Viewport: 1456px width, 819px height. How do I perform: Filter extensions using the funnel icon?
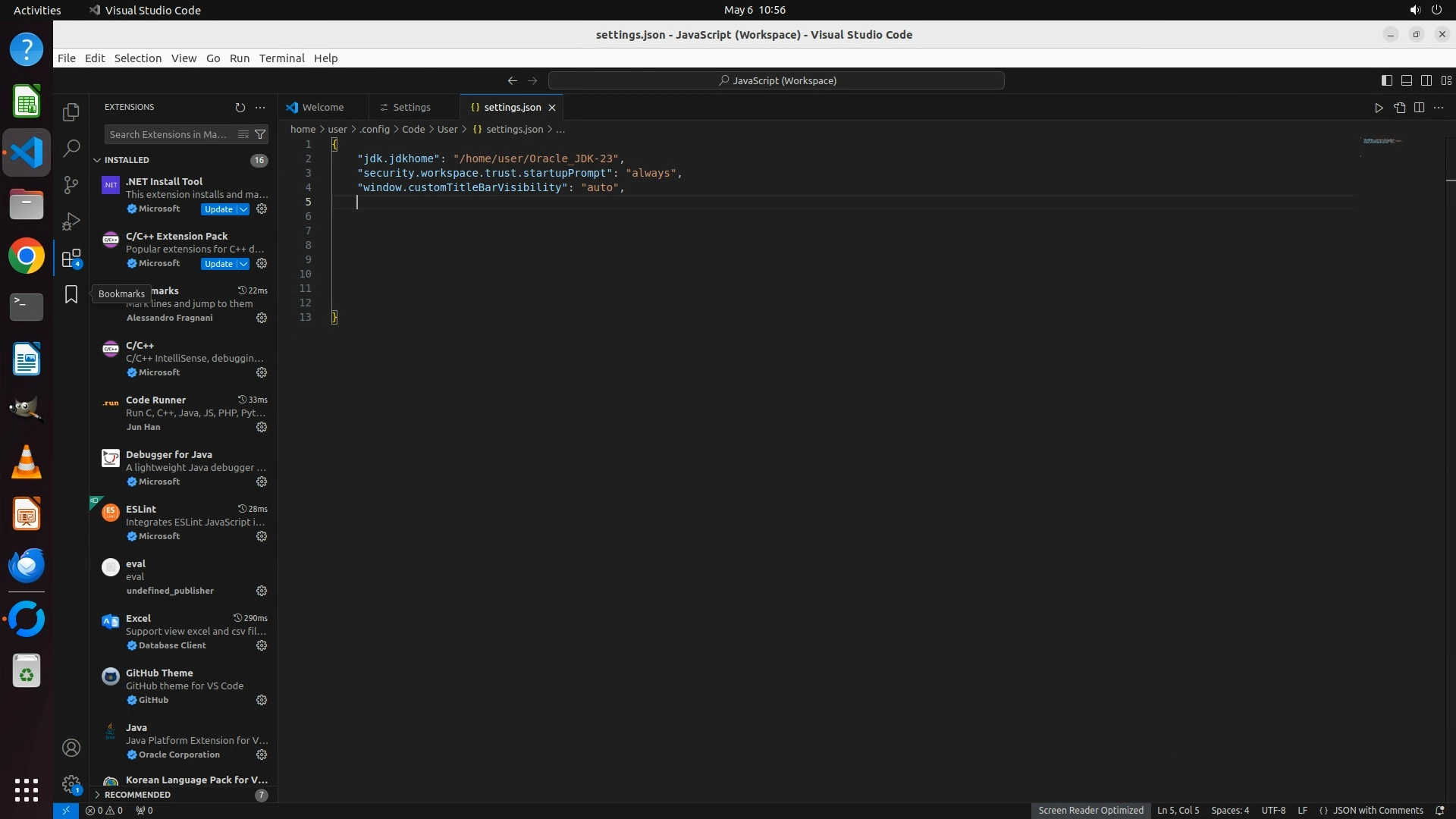260,134
